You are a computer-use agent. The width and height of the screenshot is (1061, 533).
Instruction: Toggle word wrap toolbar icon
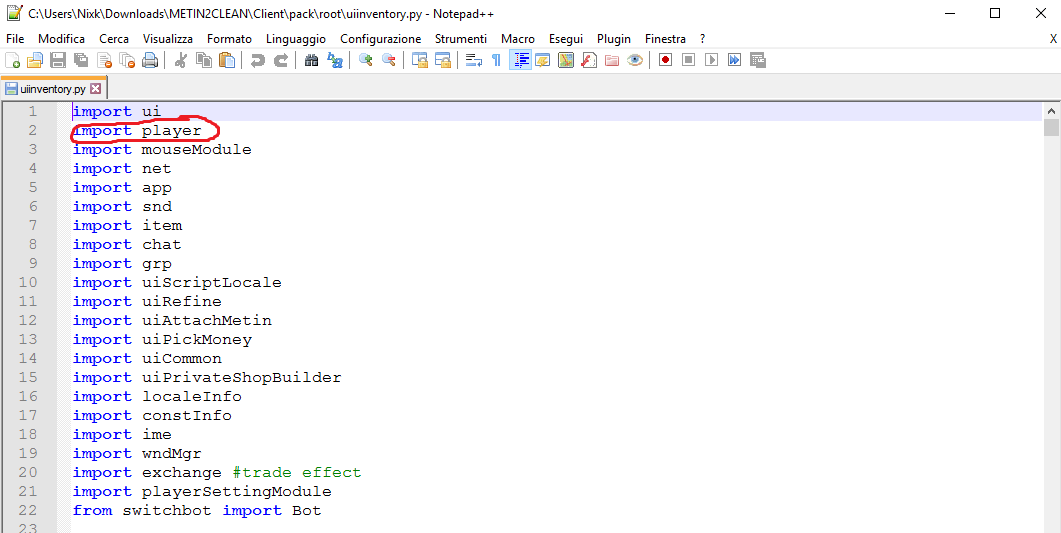tap(474, 60)
